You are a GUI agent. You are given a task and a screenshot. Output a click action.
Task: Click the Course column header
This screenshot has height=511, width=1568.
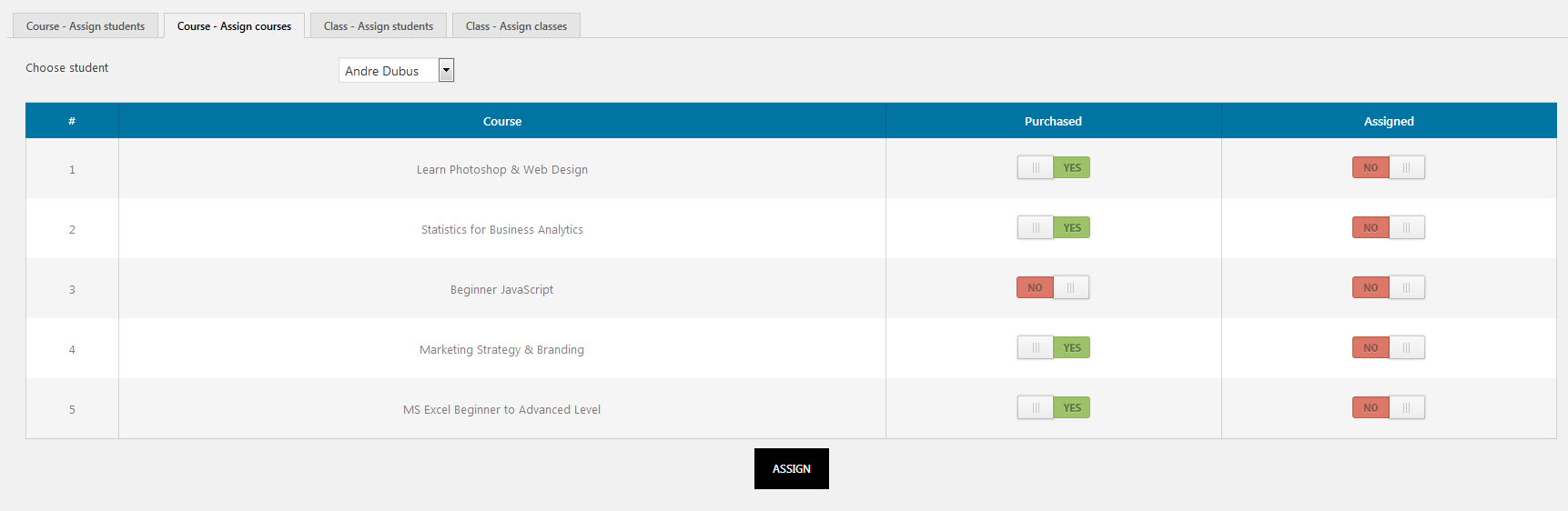click(x=501, y=121)
